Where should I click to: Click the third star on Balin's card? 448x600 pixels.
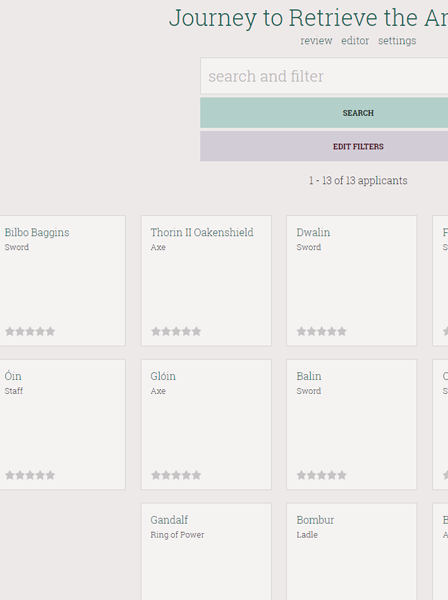click(322, 475)
